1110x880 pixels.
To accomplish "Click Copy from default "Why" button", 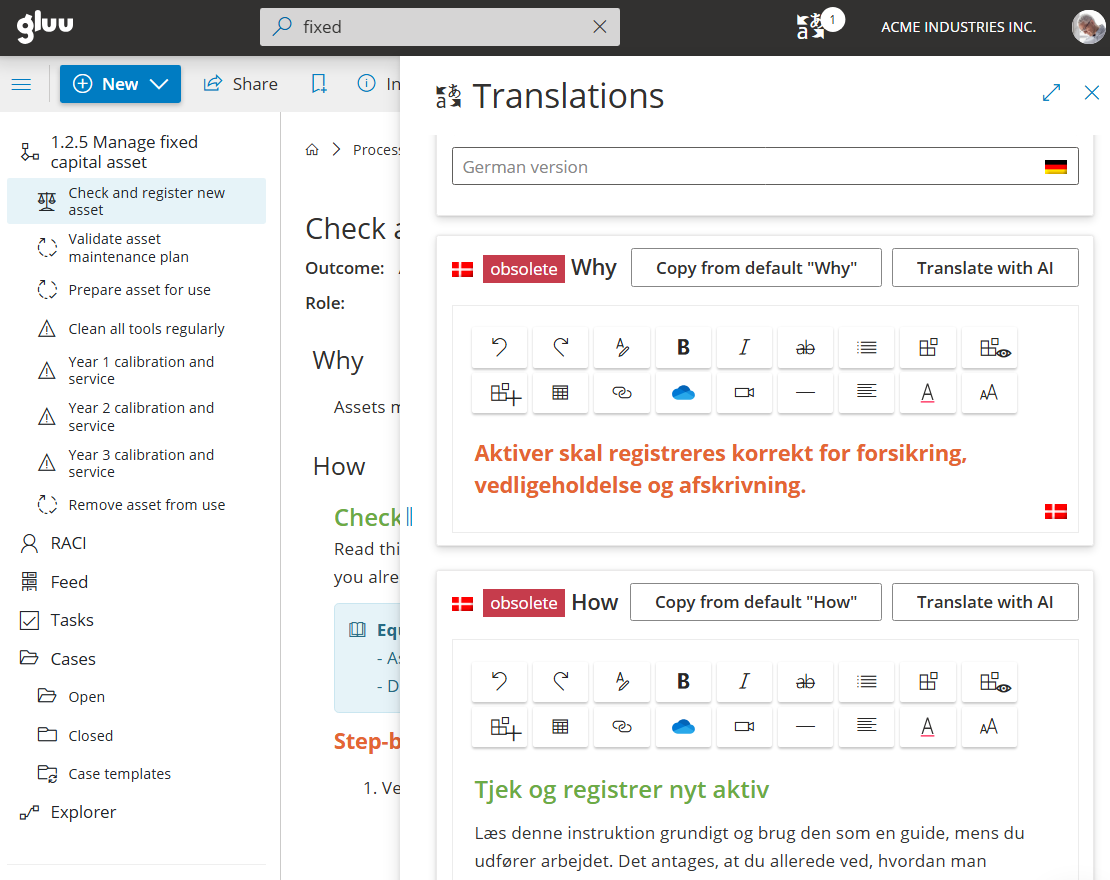I will click(756, 268).
